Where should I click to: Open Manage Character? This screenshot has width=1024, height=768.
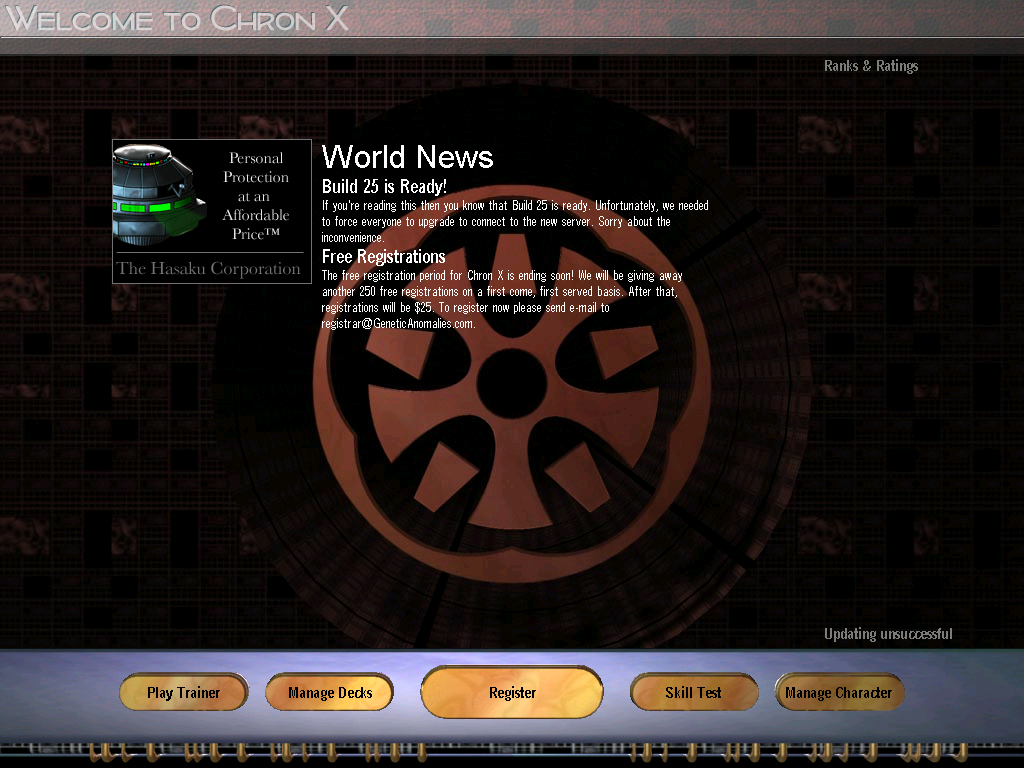[839, 692]
